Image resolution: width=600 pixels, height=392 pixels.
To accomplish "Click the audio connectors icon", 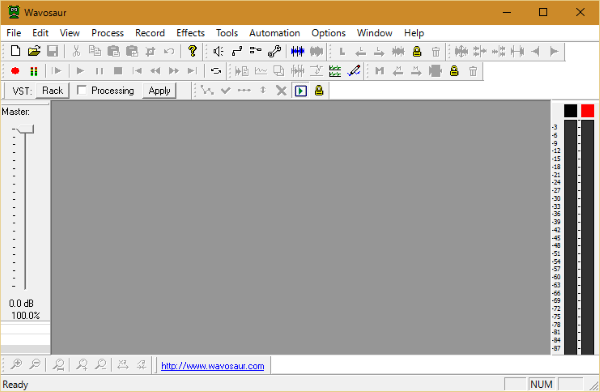I will pyautogui.click(x=255, y=51).
